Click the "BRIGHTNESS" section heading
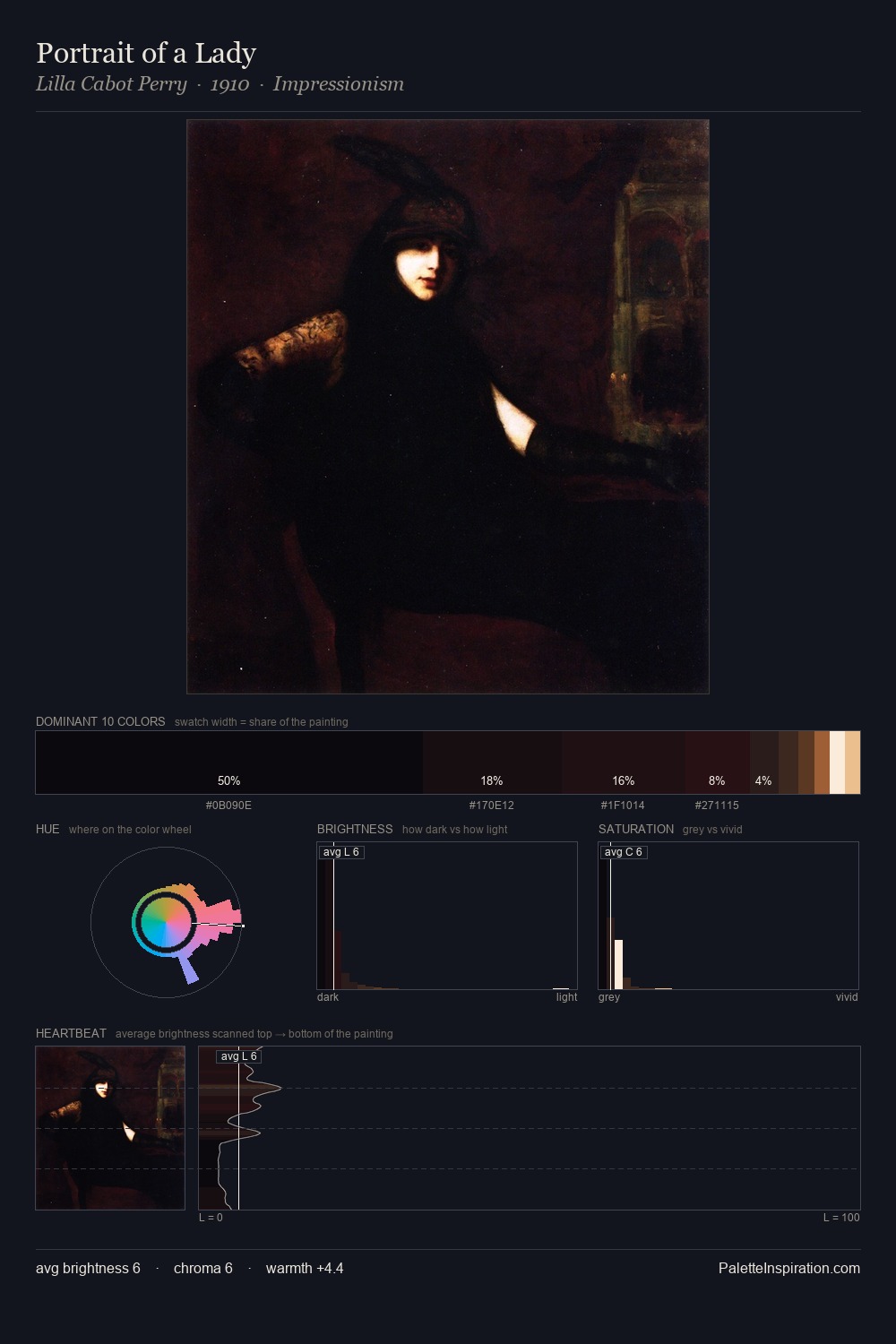 pyautogui.click(x=355, y=829)
